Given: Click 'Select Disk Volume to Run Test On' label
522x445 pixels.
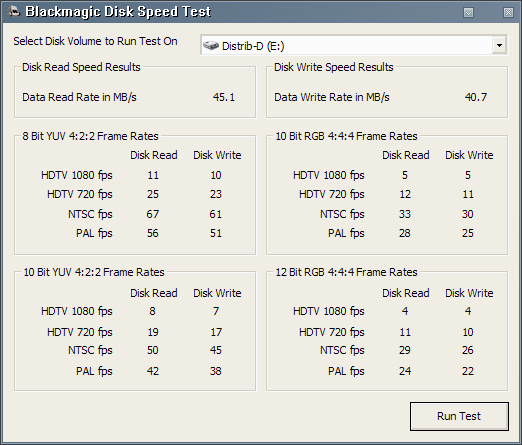Looking at the screenshot, I should click(x=95, y=41).
